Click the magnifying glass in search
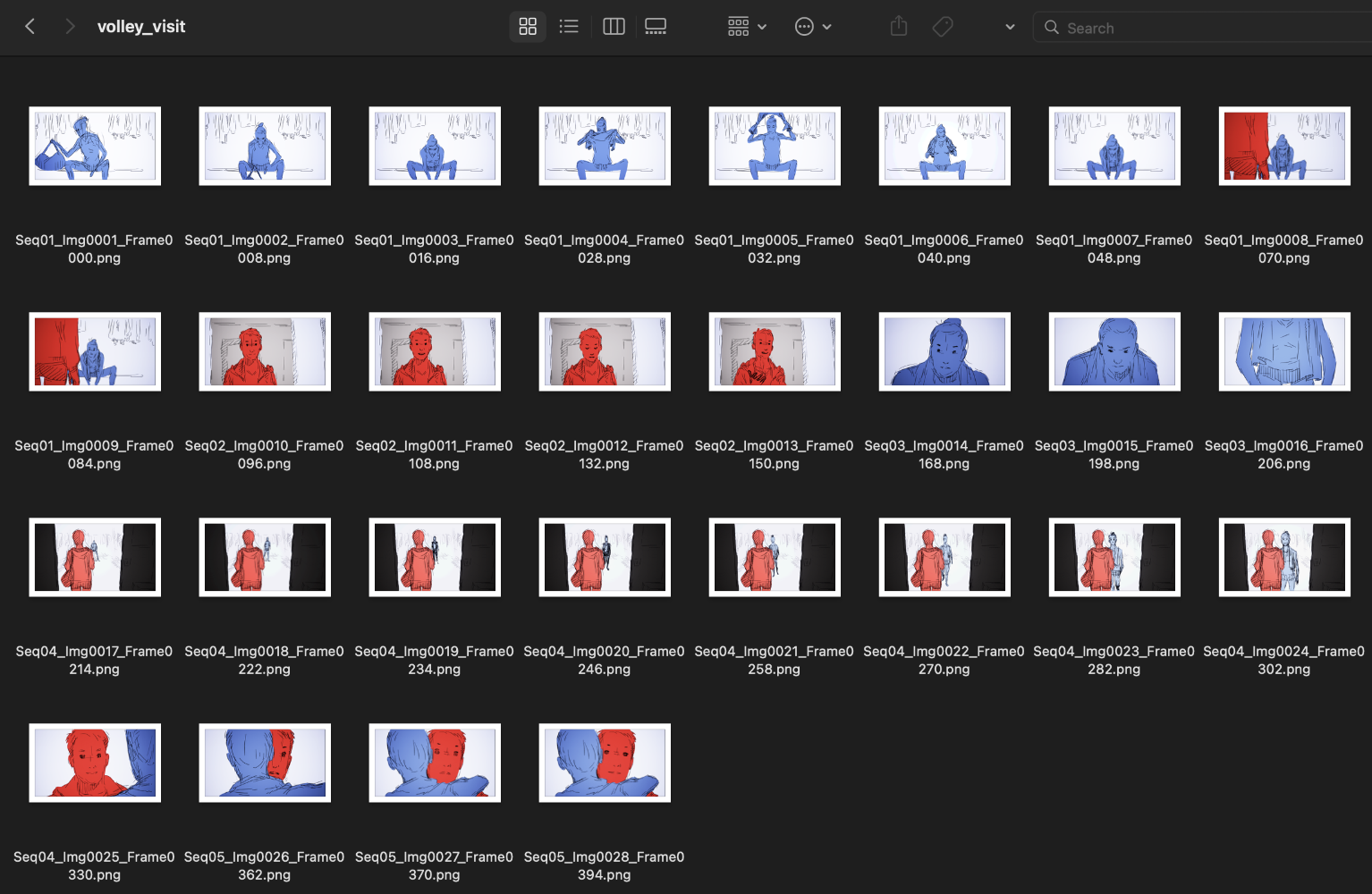The height and width of the screenshot is (894, 1372). point(1052,28)
